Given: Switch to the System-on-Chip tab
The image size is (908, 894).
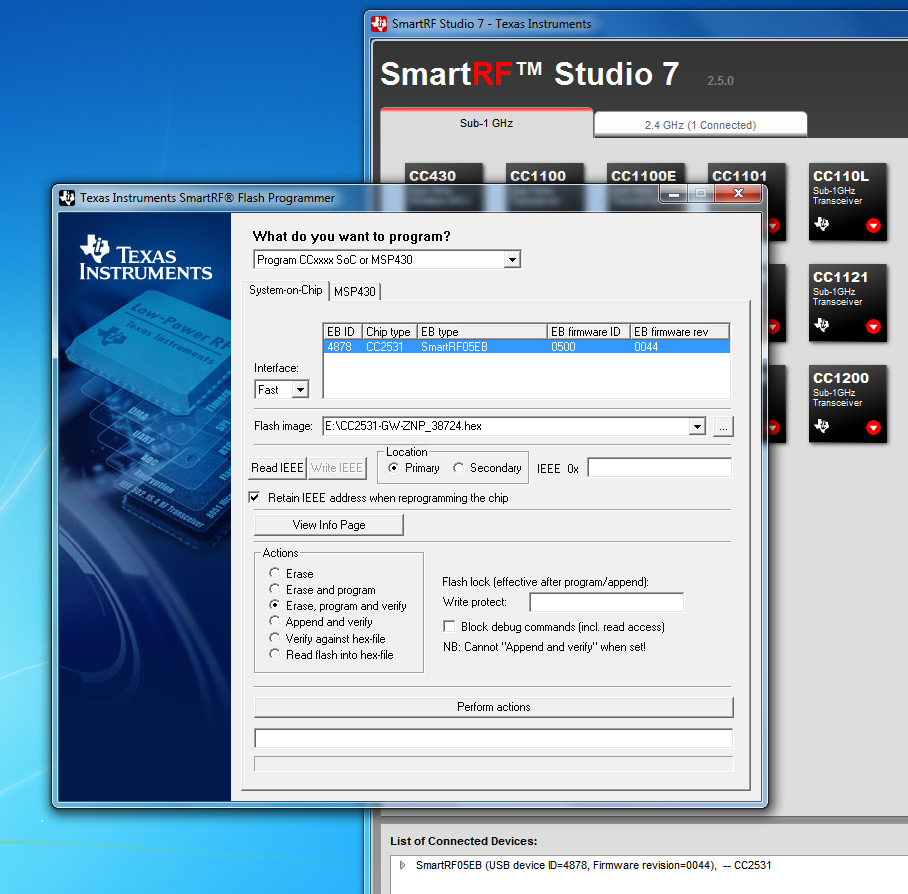Looking at the screenshot, I should pos(285,290).
